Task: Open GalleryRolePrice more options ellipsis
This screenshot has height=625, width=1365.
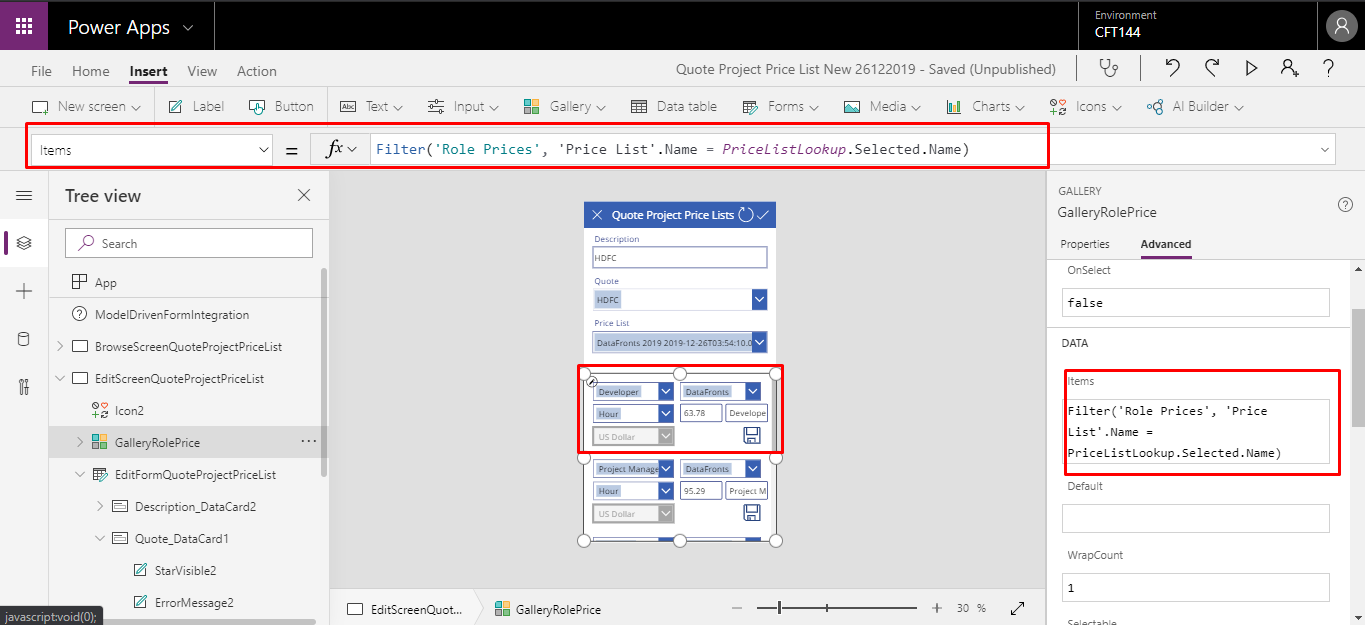Action: (309, 441)
